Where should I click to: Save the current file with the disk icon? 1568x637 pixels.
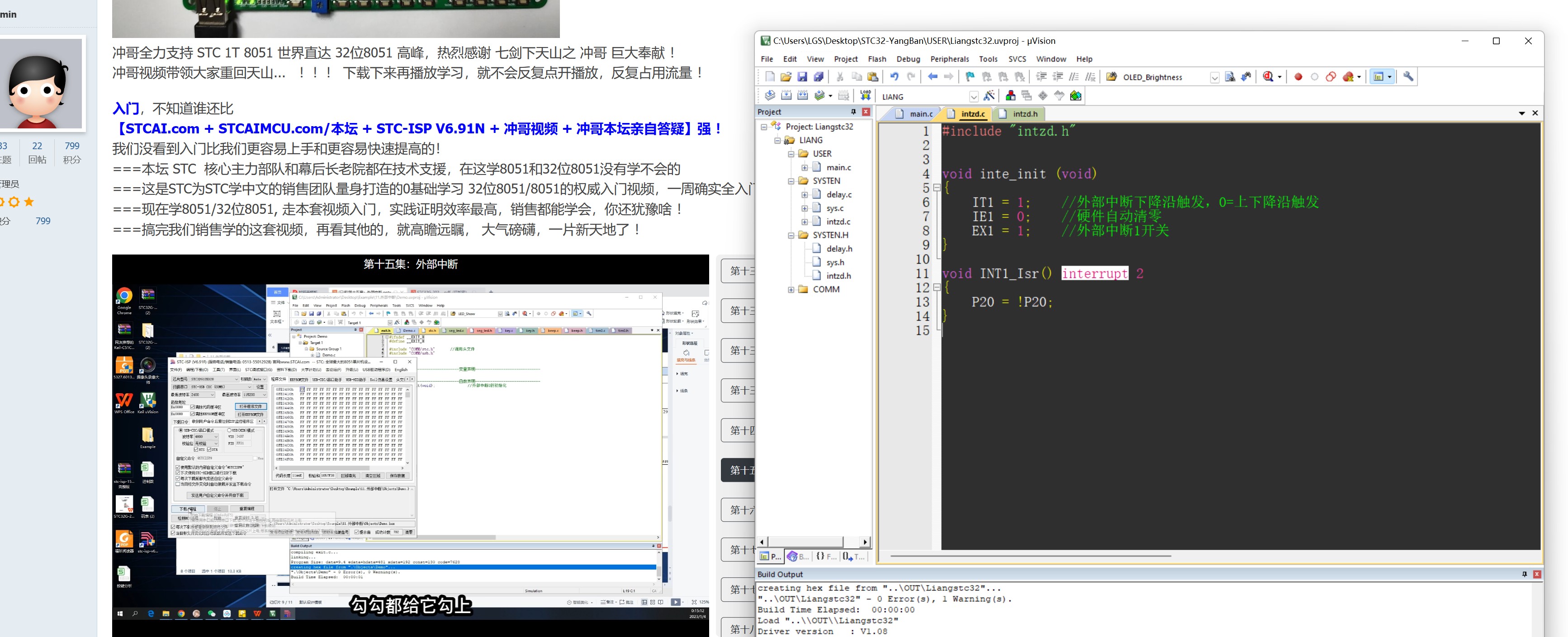pos(802,77)
